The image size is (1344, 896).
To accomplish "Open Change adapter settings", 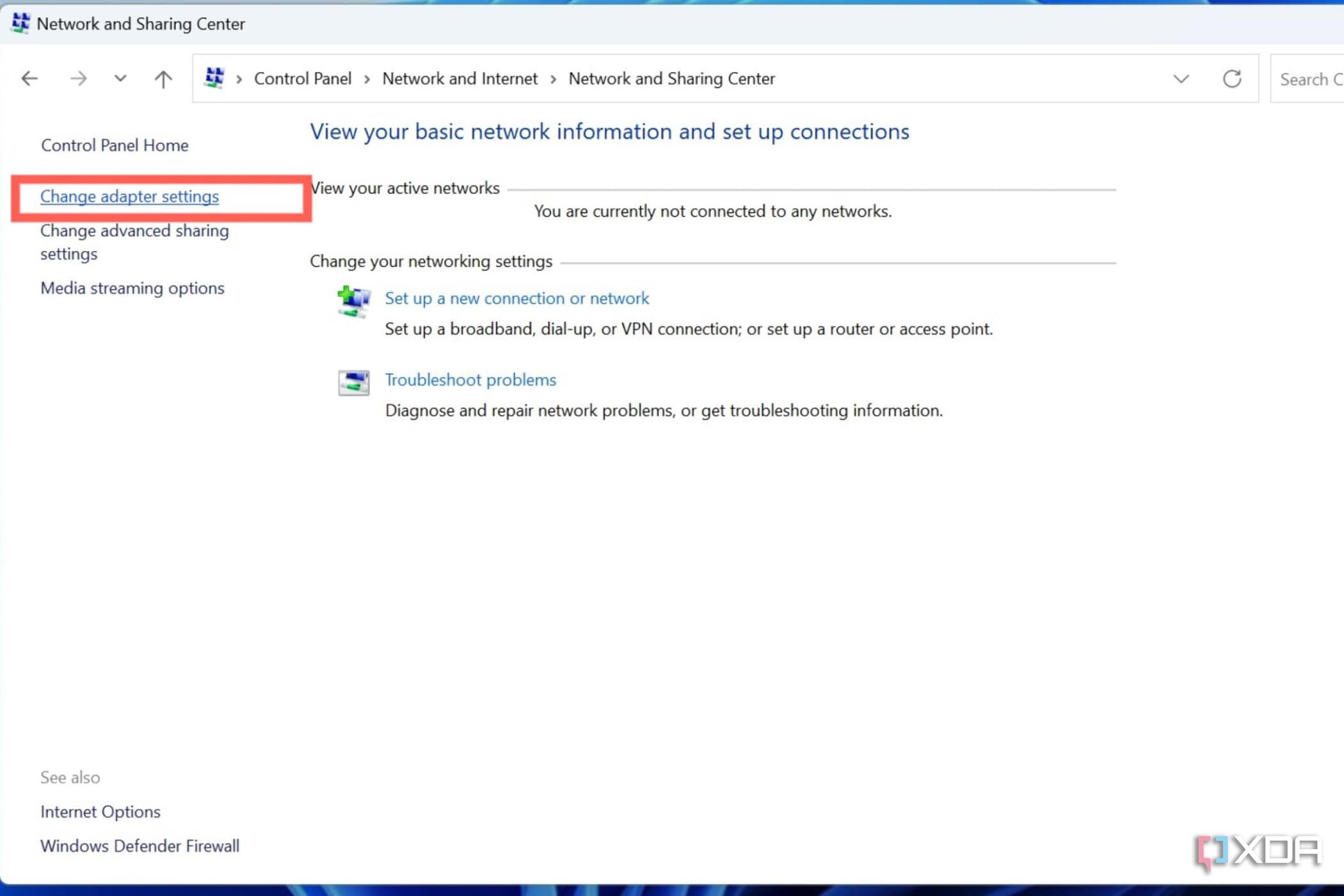I will point(129,196).
